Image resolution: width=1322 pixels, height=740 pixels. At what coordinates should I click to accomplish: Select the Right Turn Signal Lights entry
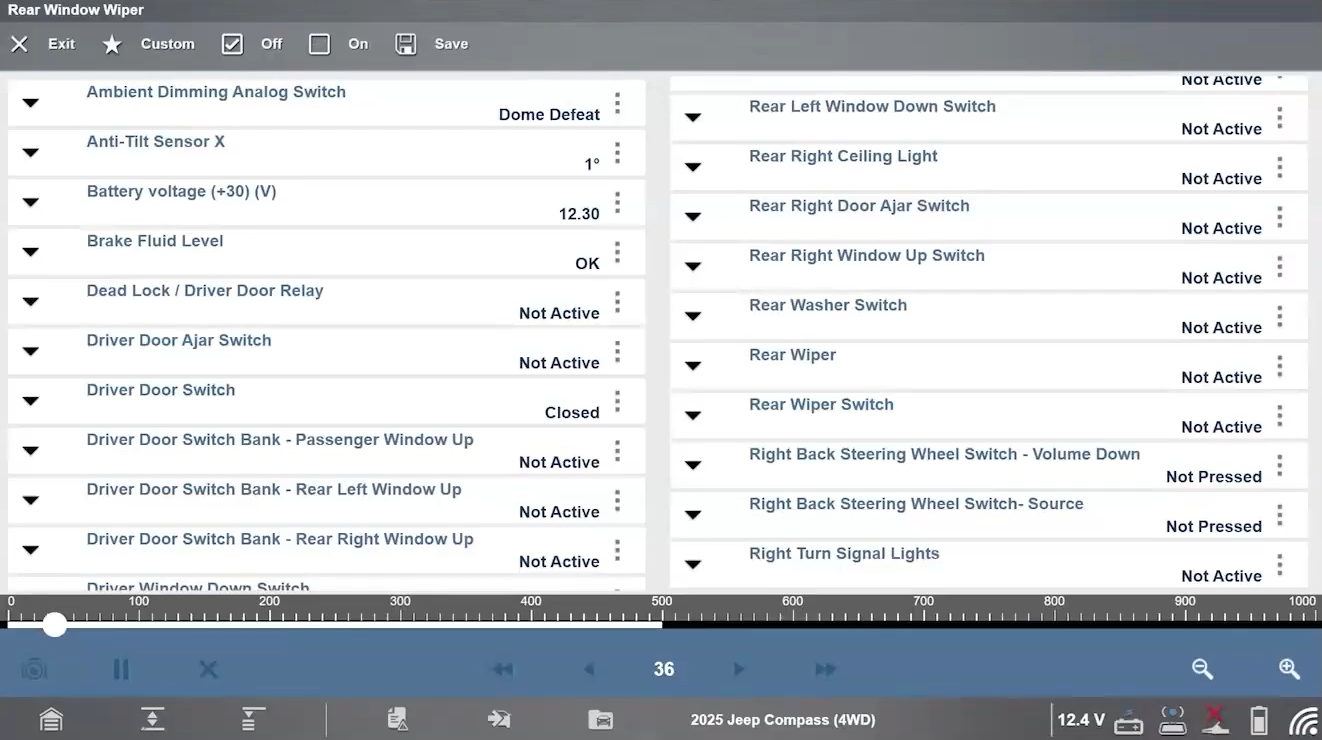pyautogui.click(x=988, y=565)
